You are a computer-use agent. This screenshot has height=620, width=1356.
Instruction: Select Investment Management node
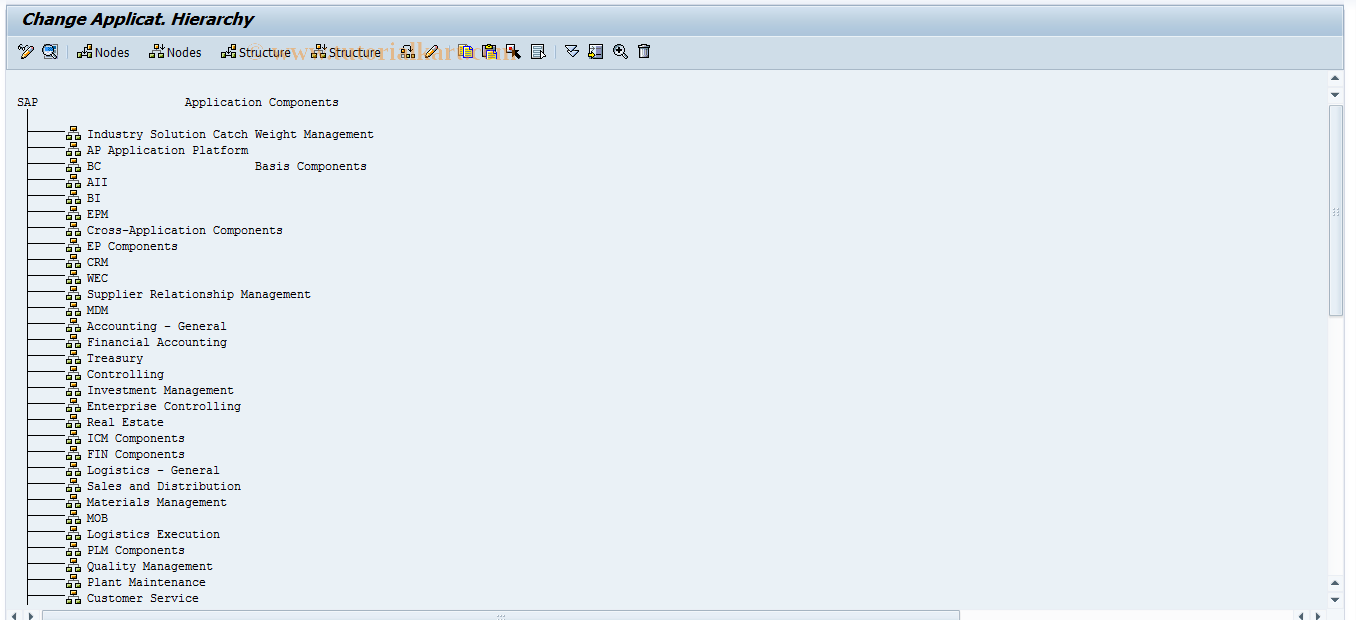pyautogui.click(x=160, y=390)
